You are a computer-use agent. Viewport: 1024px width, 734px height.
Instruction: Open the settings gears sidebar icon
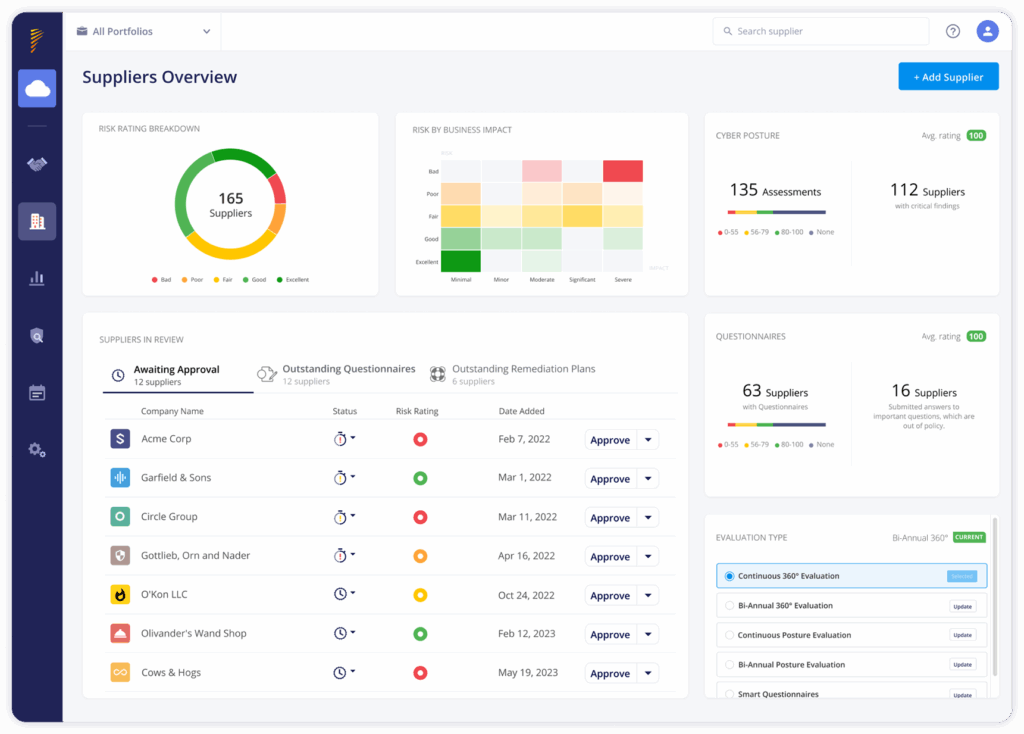[x=37, y=450]
